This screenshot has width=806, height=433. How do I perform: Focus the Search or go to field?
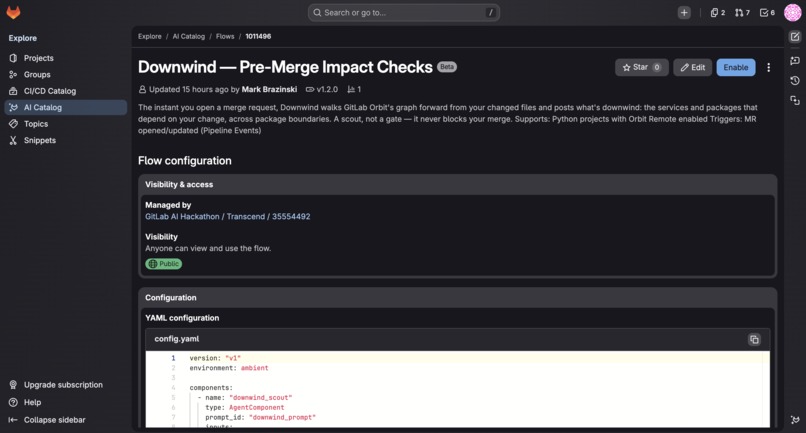click(404, 13)
